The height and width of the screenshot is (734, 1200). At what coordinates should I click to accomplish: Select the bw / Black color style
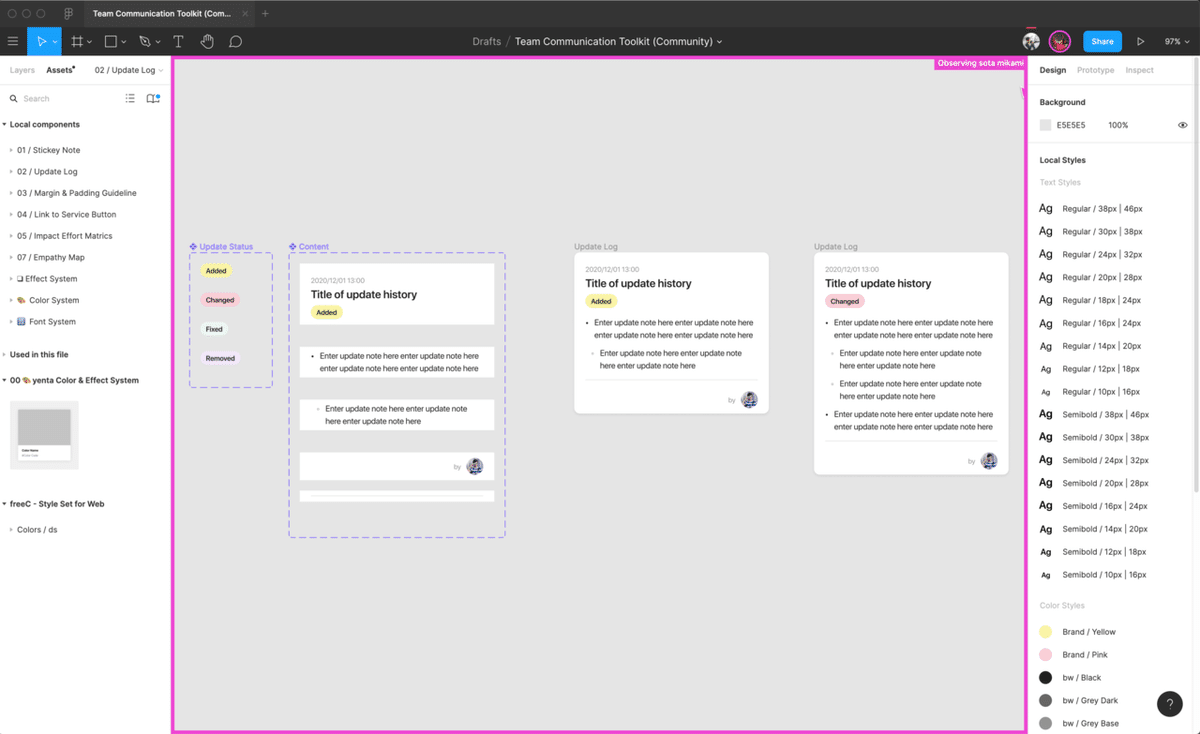click(1071, 678)
